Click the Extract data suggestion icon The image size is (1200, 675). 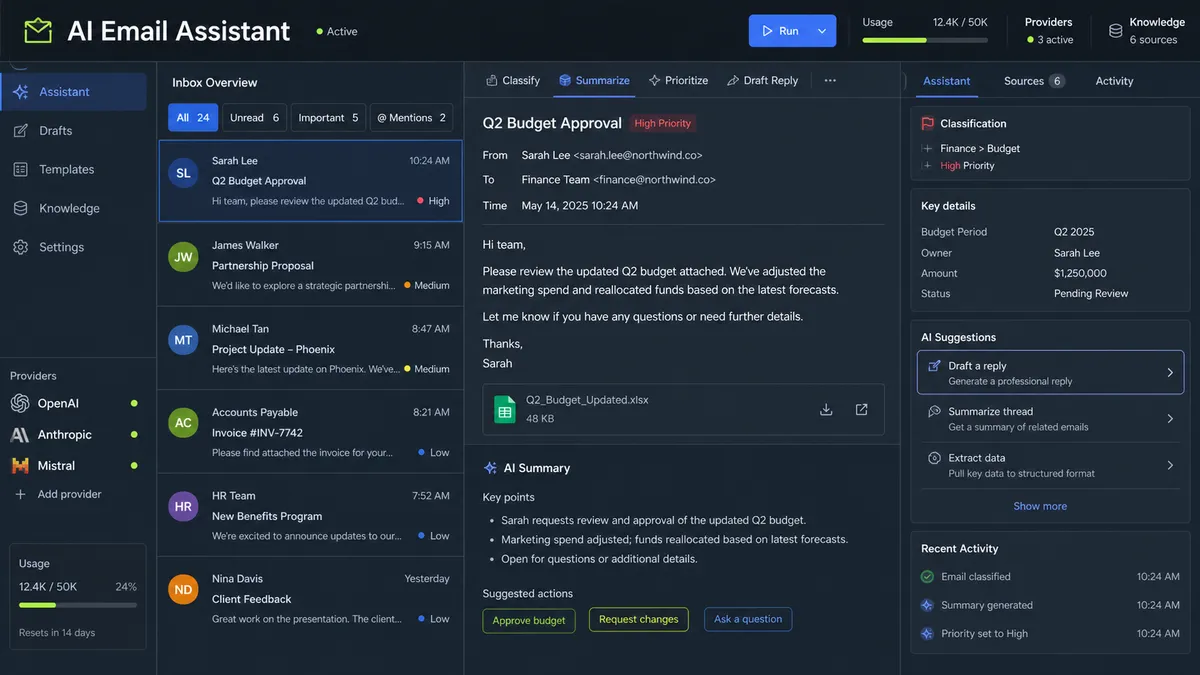(934, 458)
